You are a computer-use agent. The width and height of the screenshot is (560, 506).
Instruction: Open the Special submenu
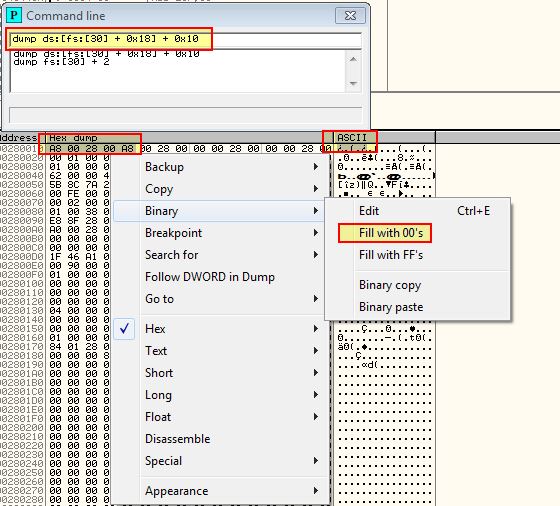tap(221, 461)
